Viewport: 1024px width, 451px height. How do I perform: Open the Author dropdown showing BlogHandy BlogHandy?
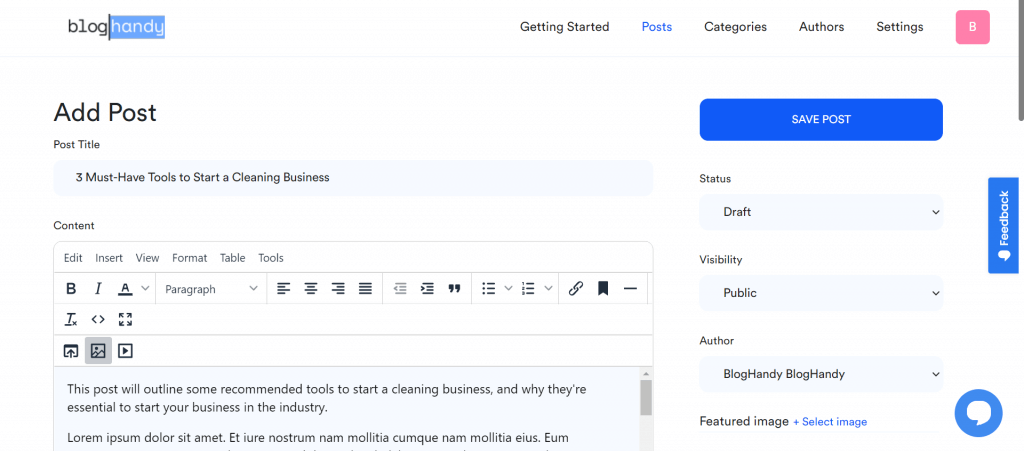pyautogui.click(x=821, y=374)
